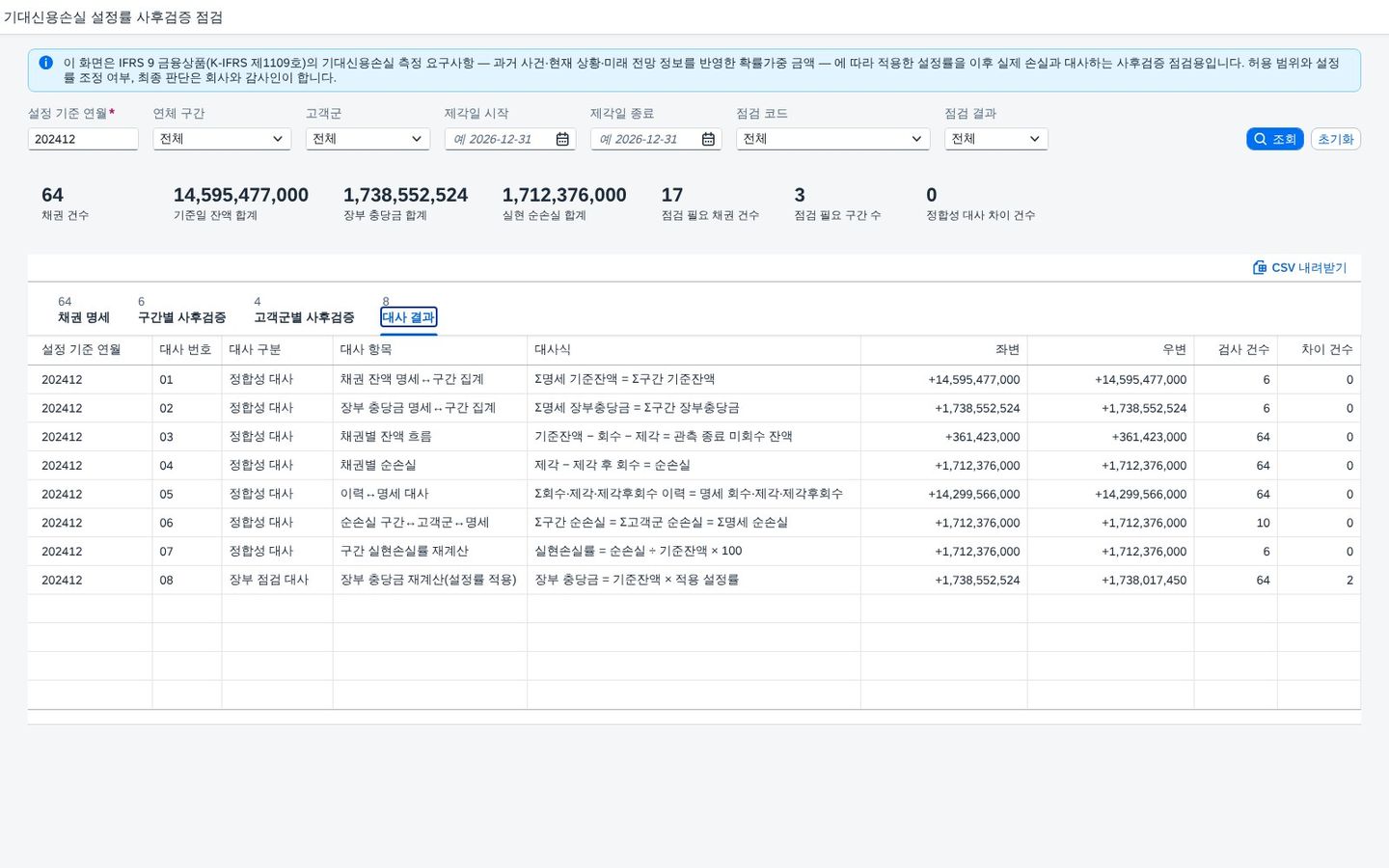Open the 제각일 종료 calendar picker icon
Viewport: 1389px width, 868px height.
pos(708,140)
